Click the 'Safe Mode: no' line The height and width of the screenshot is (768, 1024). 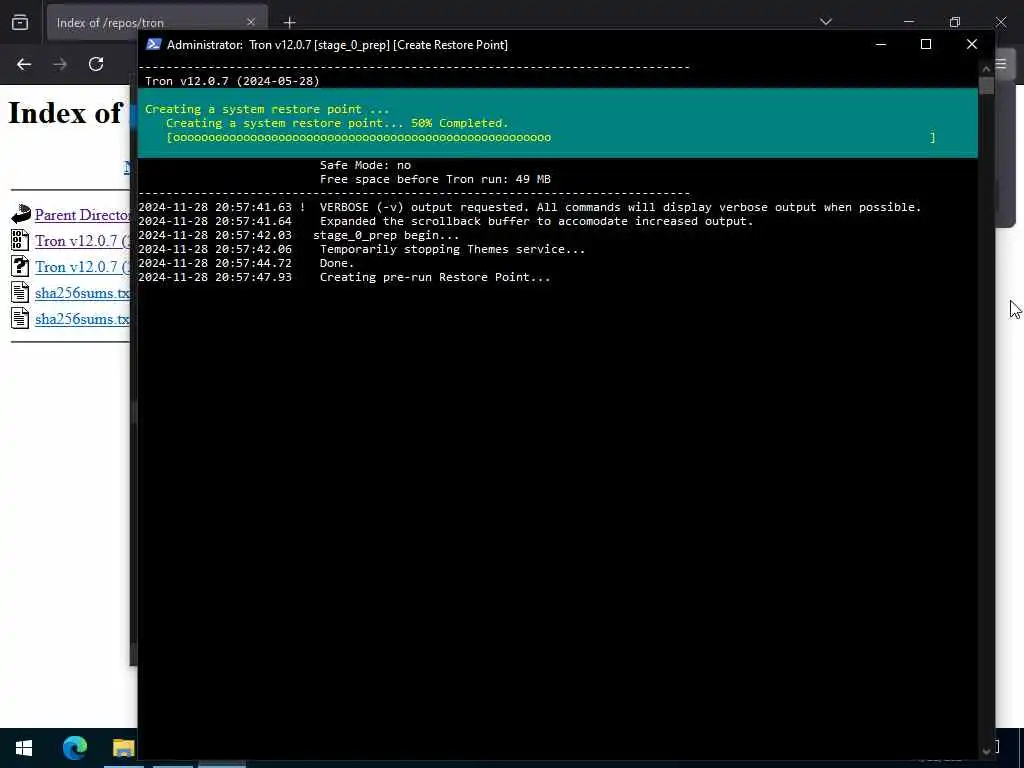pyautogui.click(x=365, y=165)
